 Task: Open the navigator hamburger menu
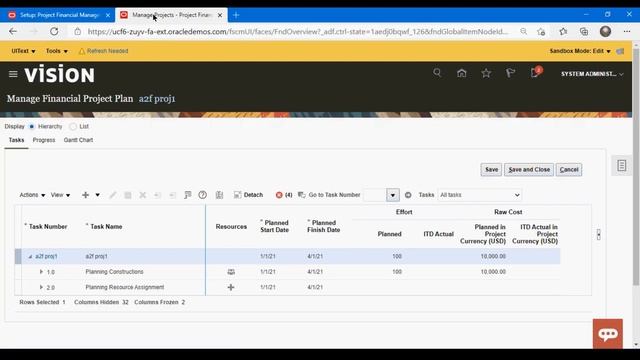[x=13, y=74]
